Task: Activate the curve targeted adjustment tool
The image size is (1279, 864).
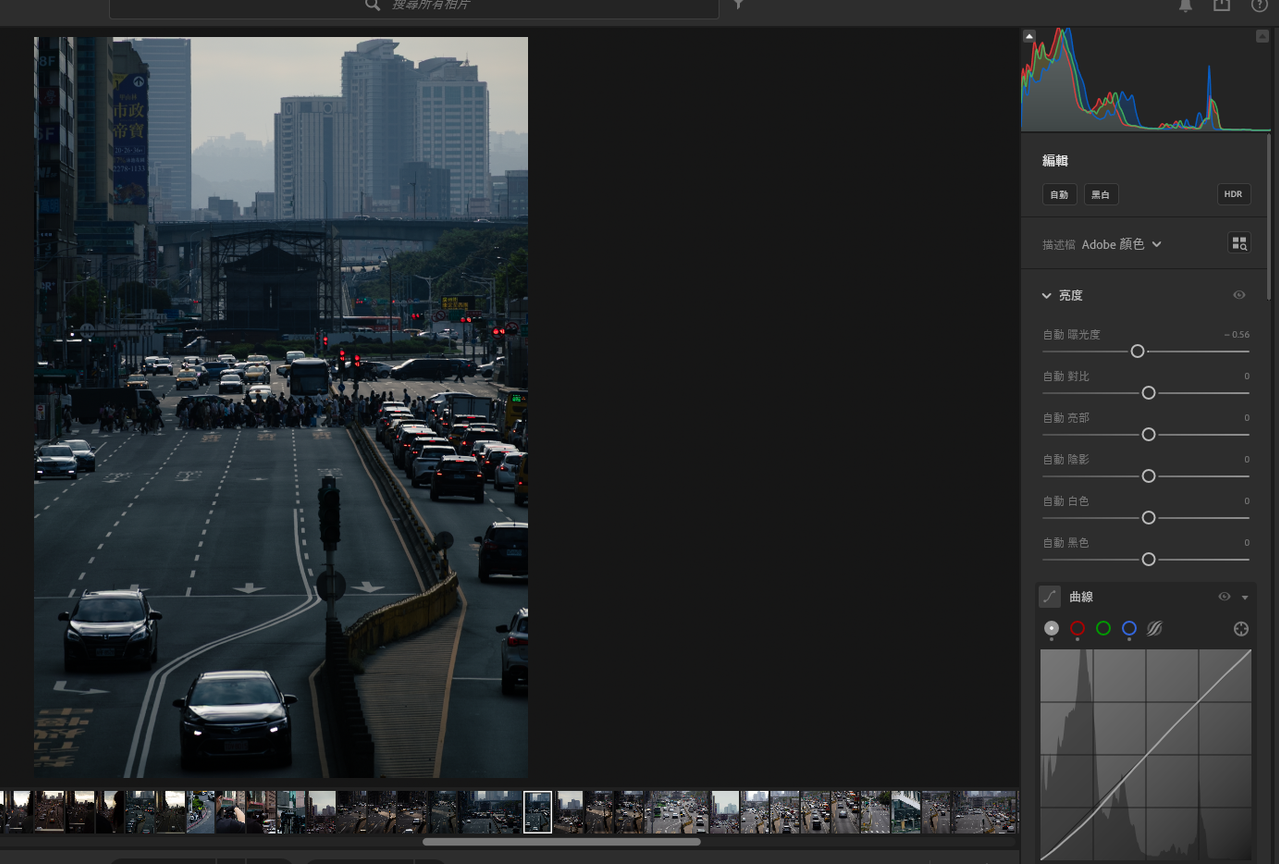Action: [1241, 629]
